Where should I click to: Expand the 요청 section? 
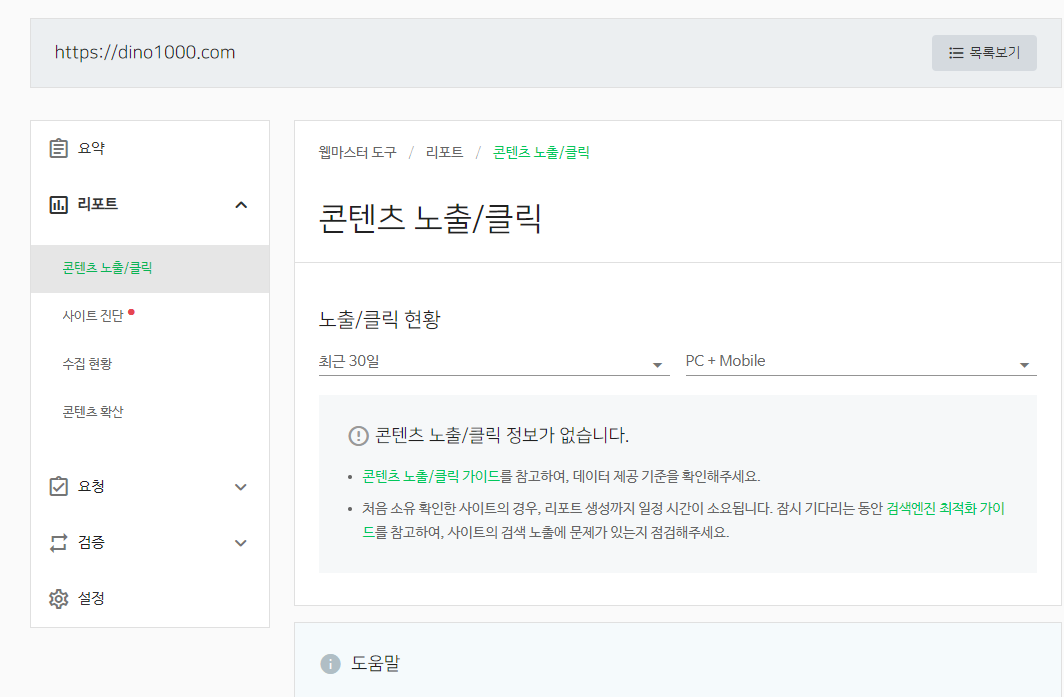click(240, 486)
